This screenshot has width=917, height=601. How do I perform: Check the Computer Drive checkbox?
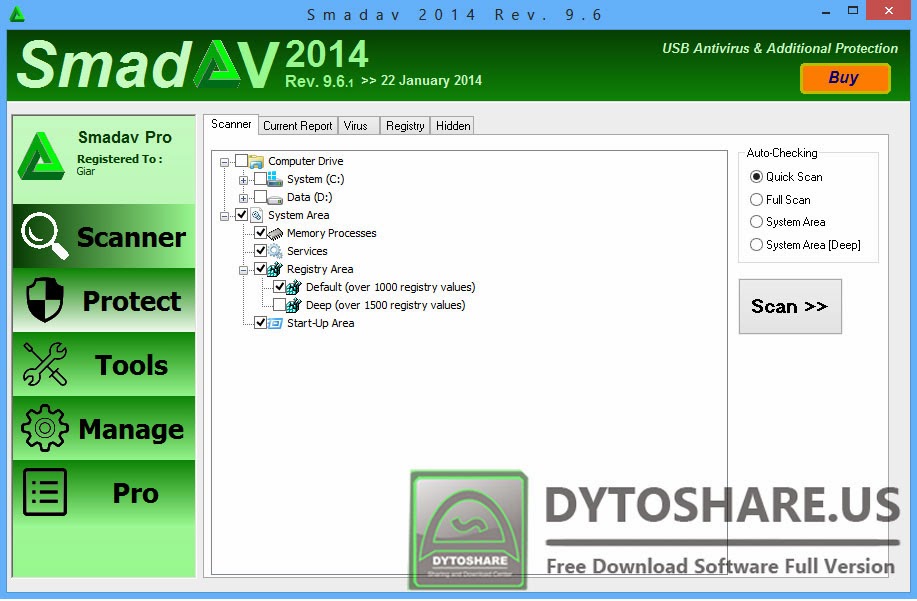(241, 161)
